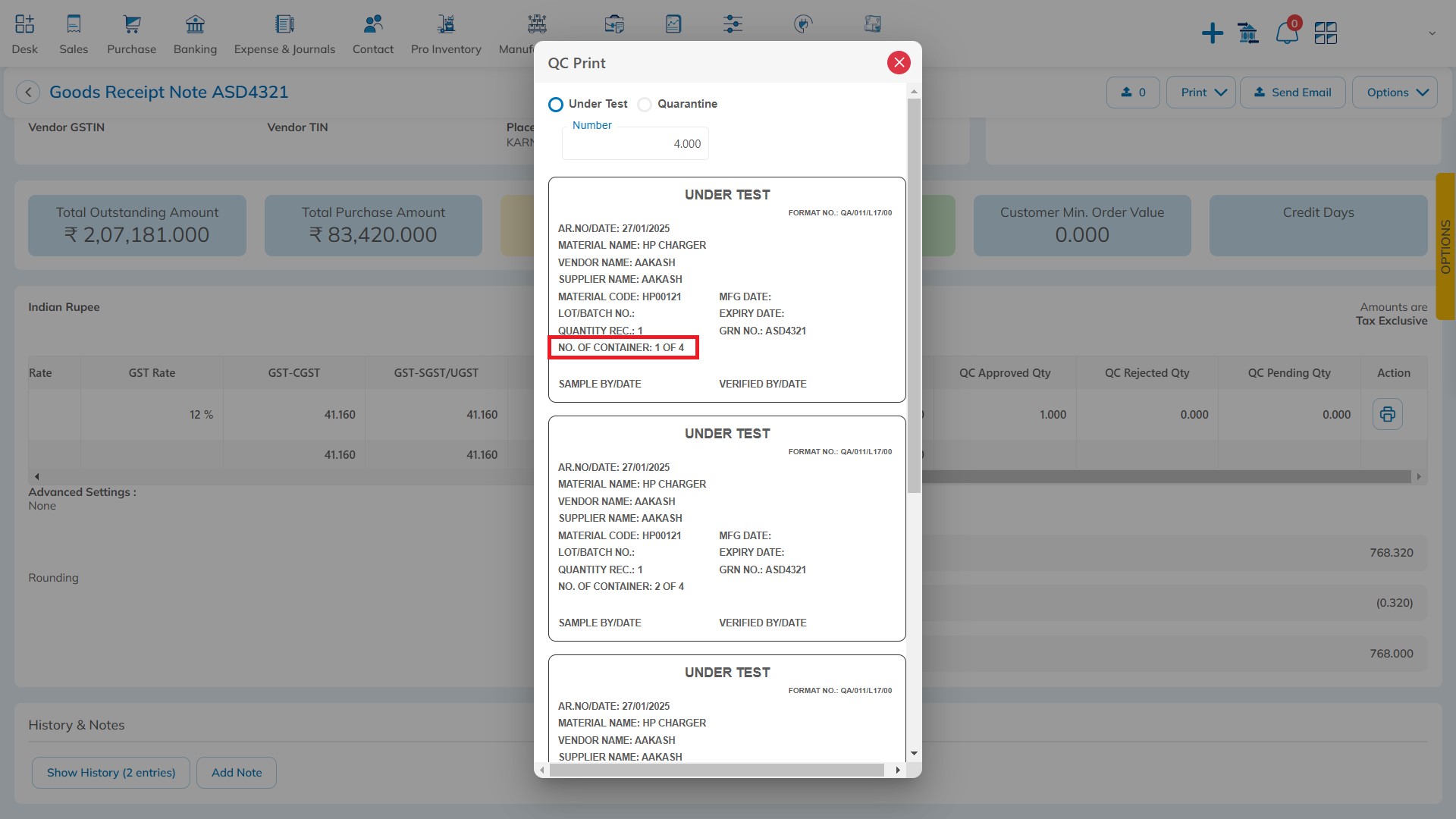Image resolution: width=1456 pixels, height=819 pixels.
Task: Open the Contact module icon
Action: click(372, 24)
